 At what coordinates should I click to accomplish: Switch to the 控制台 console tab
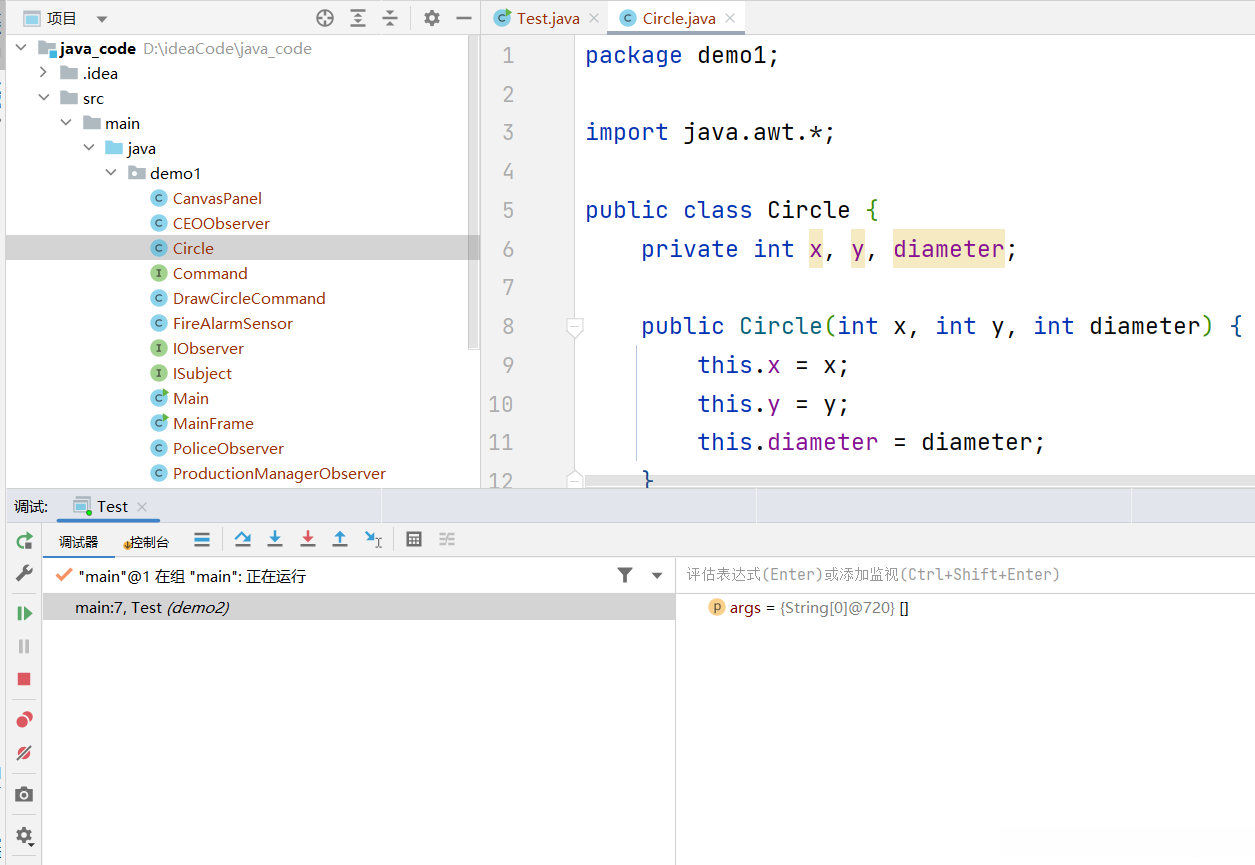(148, 542)
